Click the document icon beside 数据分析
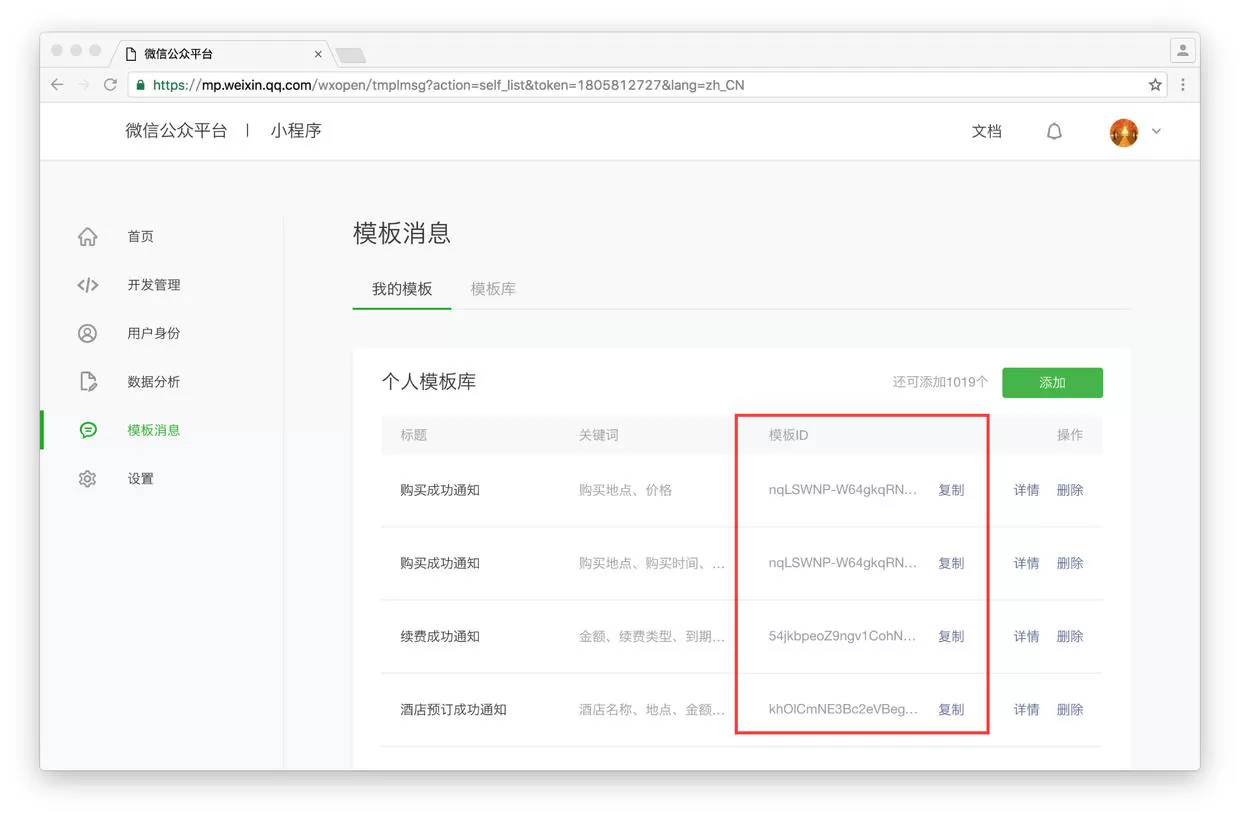 click(x=88, y=382)
